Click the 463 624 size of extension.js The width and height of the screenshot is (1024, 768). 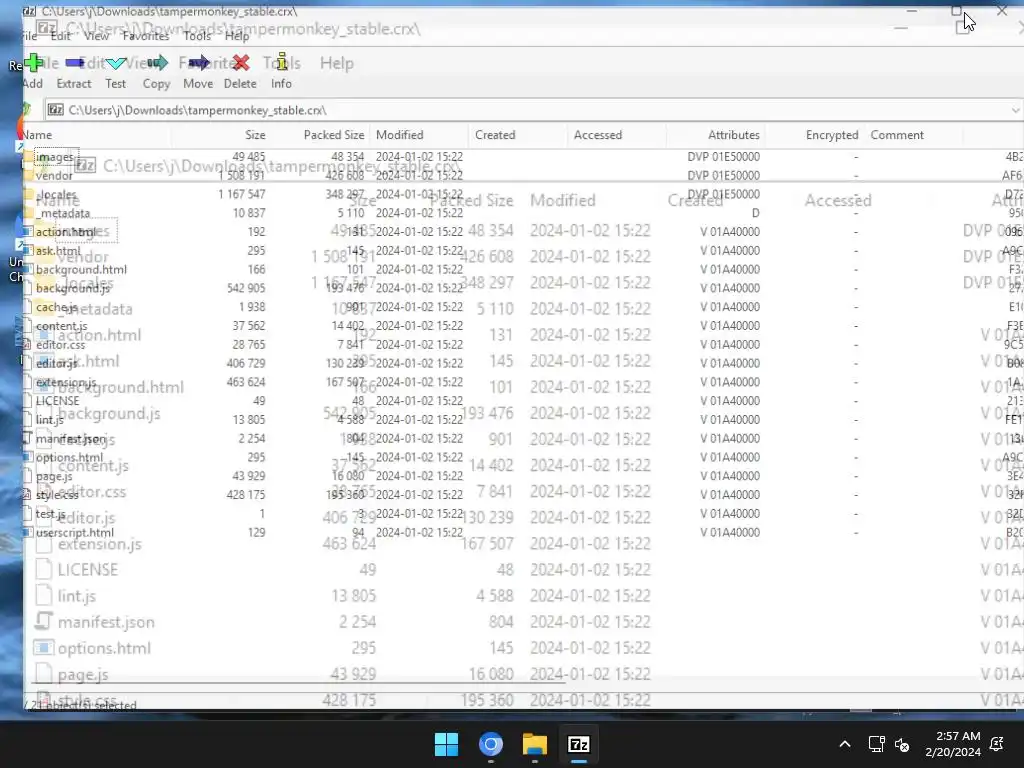point(246,383)
